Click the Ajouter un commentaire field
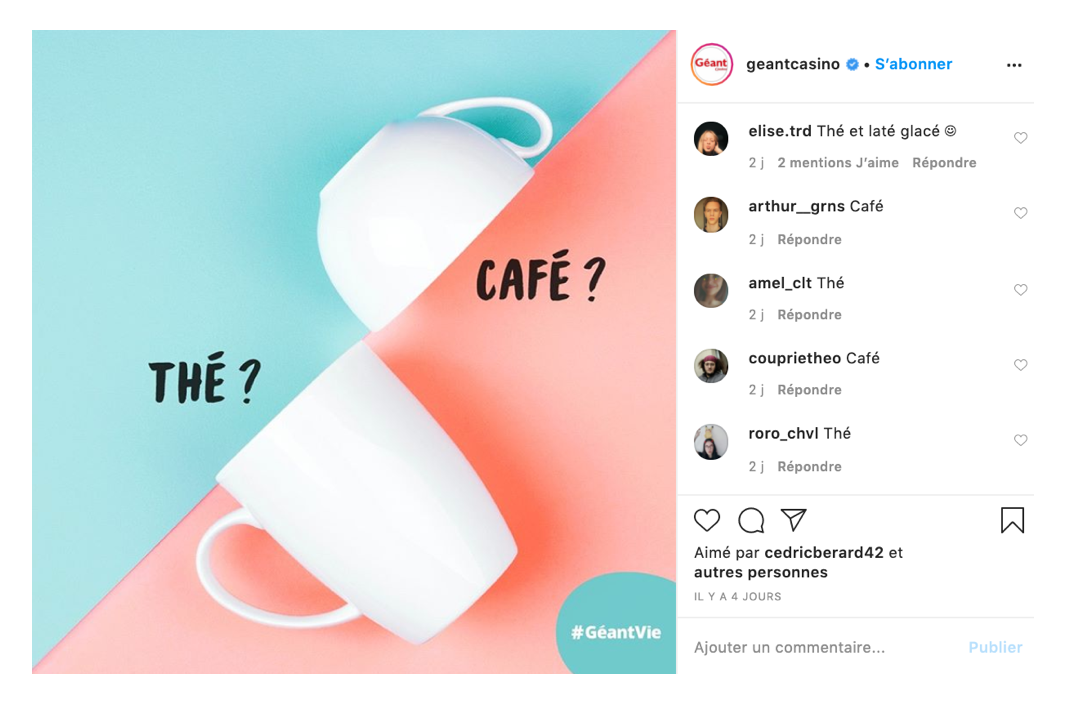1084x724 pixels. point(823,647)
